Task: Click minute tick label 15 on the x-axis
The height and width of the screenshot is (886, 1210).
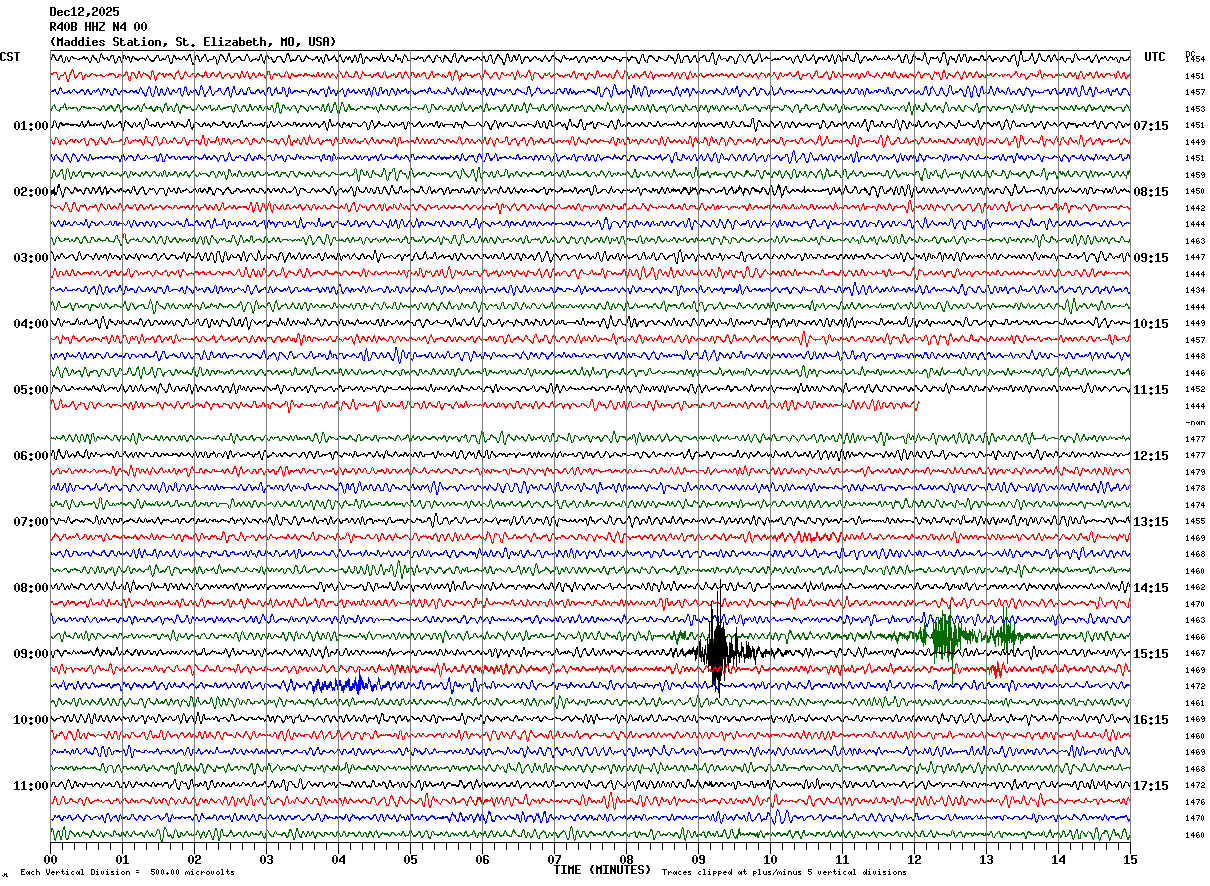Action: click(1130, 859)
